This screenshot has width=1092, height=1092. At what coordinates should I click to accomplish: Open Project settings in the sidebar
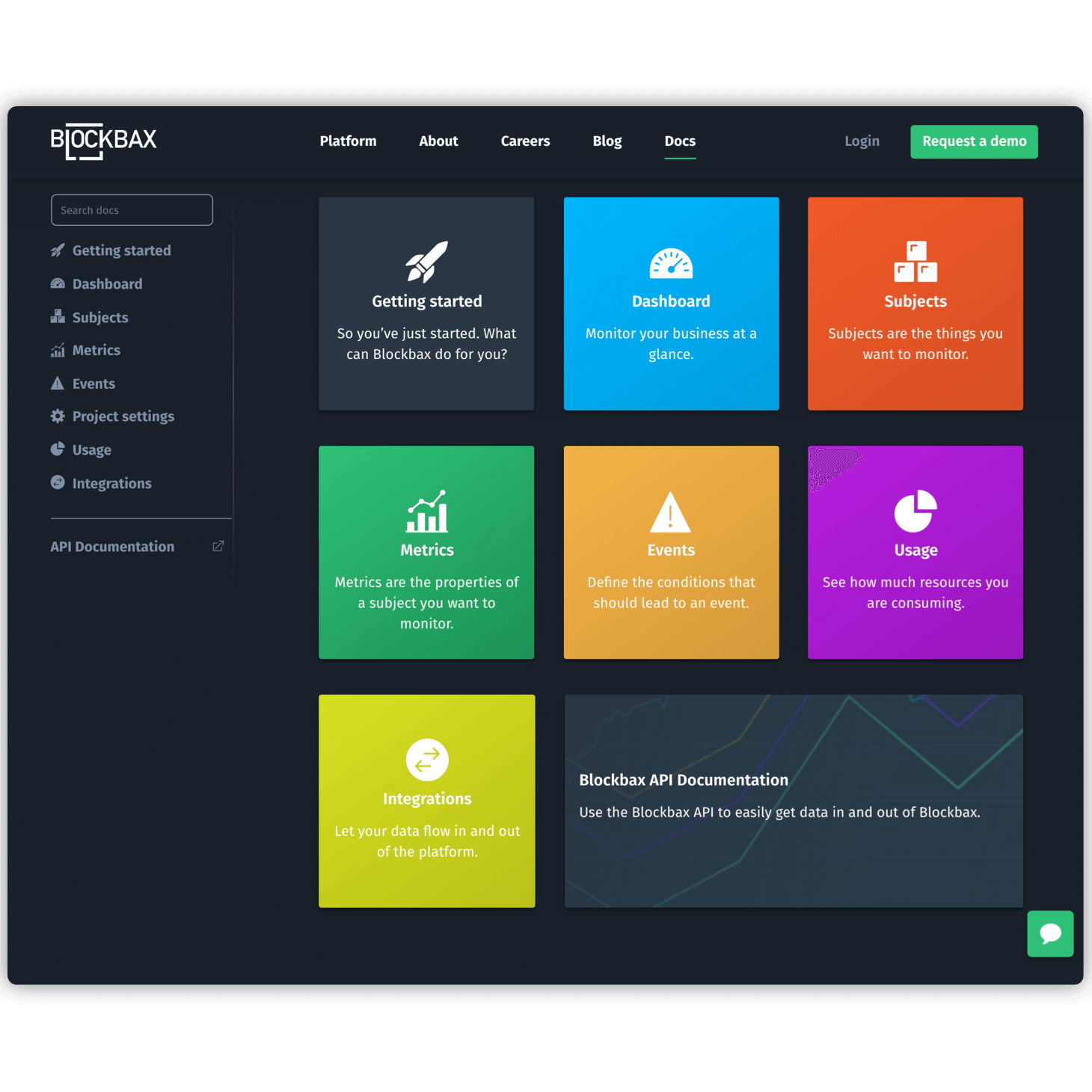point(123,417)
